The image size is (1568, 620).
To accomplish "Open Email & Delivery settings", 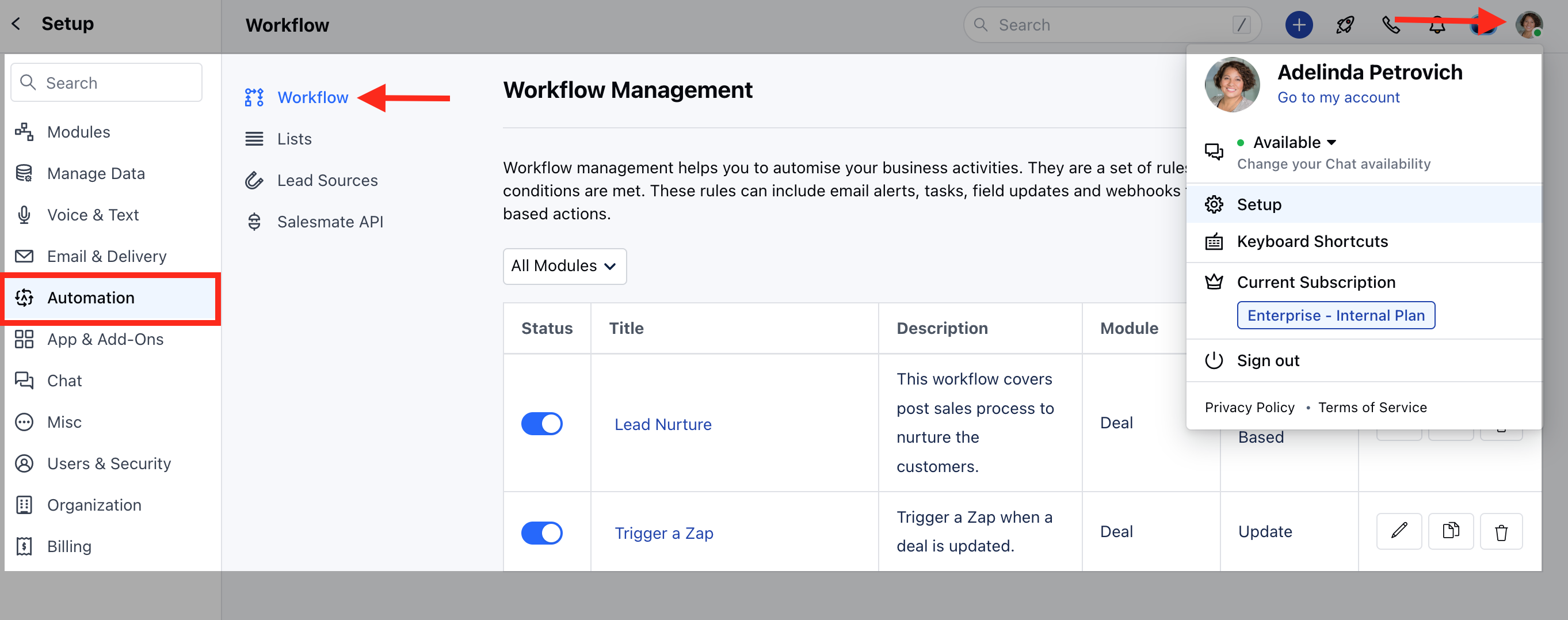I will point(106,256).
